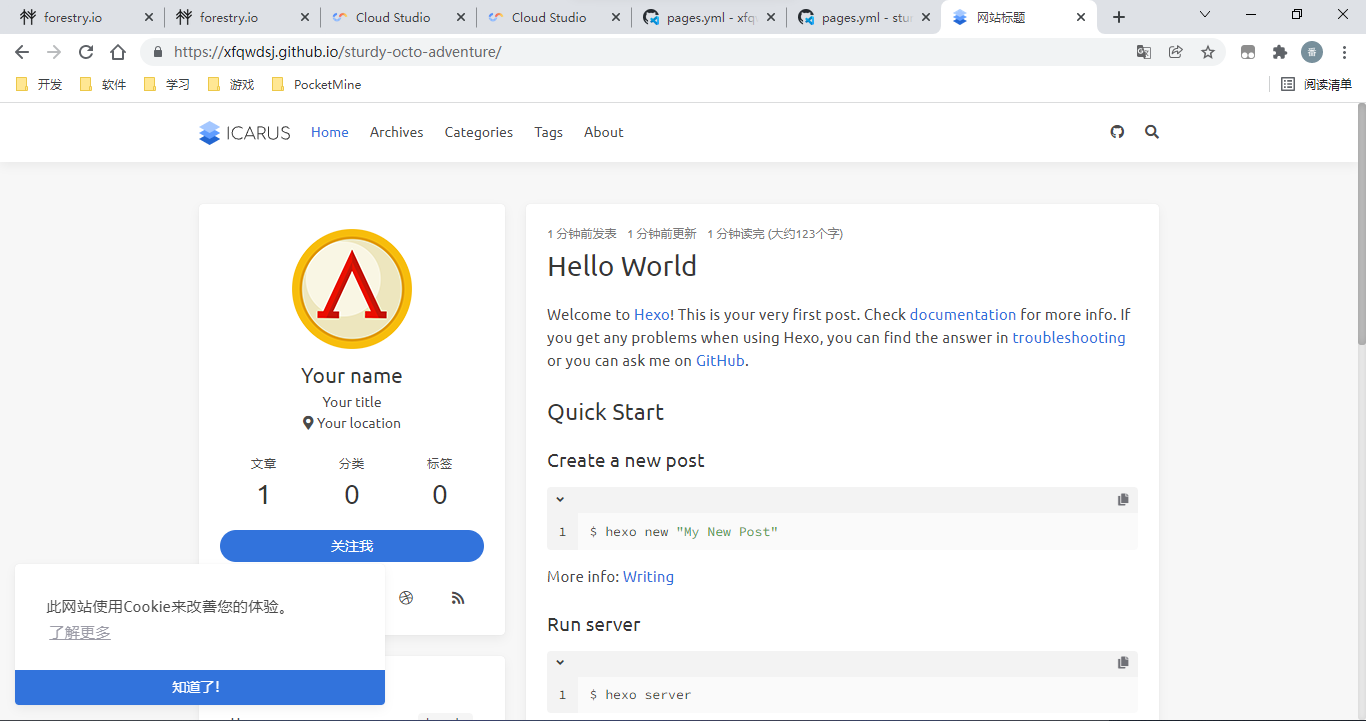The height and width of the screenshot is (721, 1366).
Task: Open the browser extensions puzzle icon
Action: [1280, 52]
